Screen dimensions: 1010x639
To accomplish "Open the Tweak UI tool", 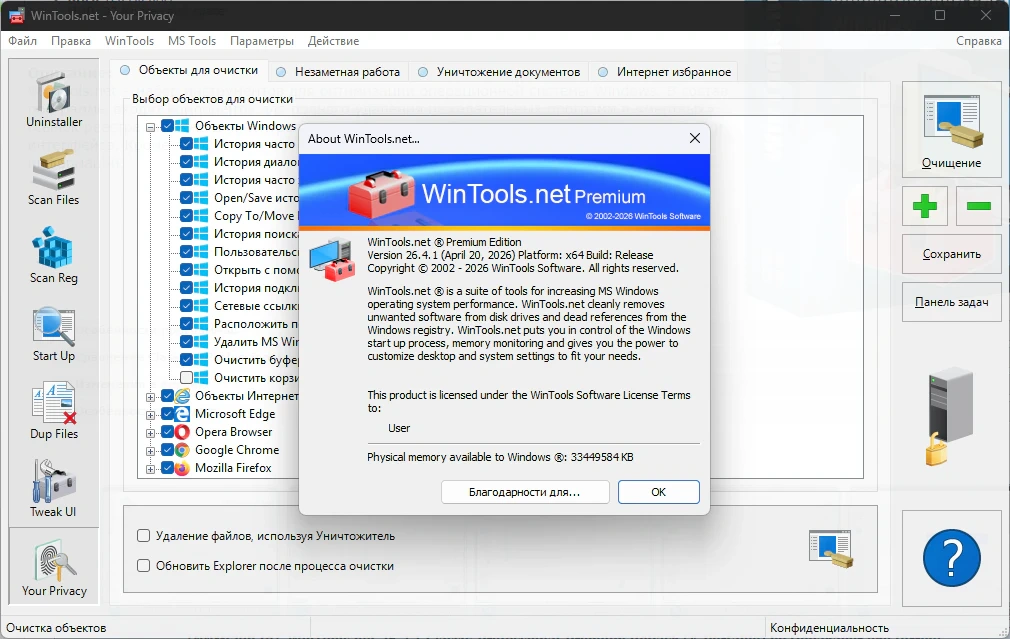I will pyautogui.click(x=54, y=490).
